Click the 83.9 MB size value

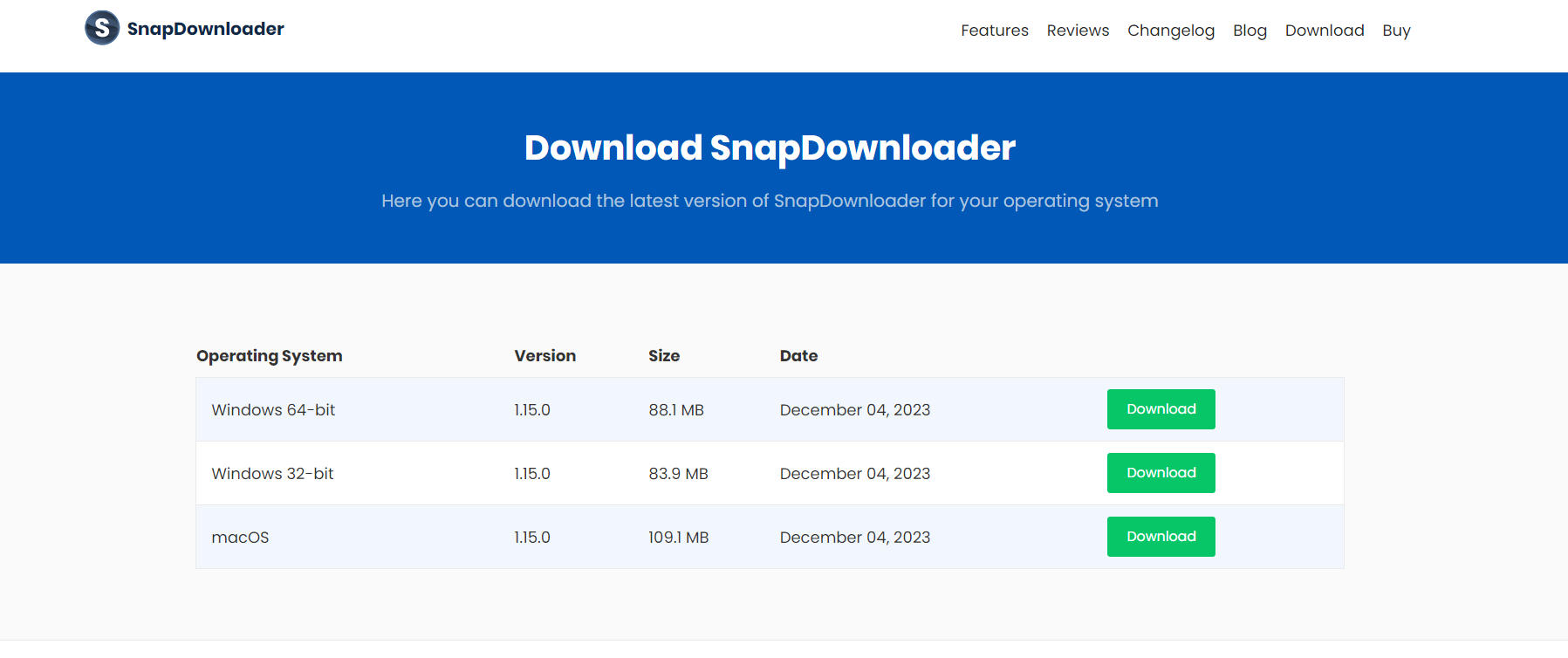pyautogui.click(x=678, y=474)
